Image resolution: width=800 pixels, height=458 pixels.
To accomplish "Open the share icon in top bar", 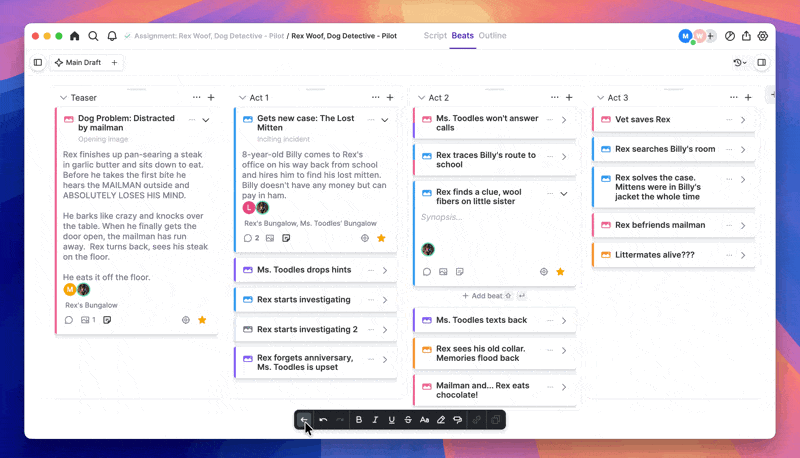I will coord(746,36).
